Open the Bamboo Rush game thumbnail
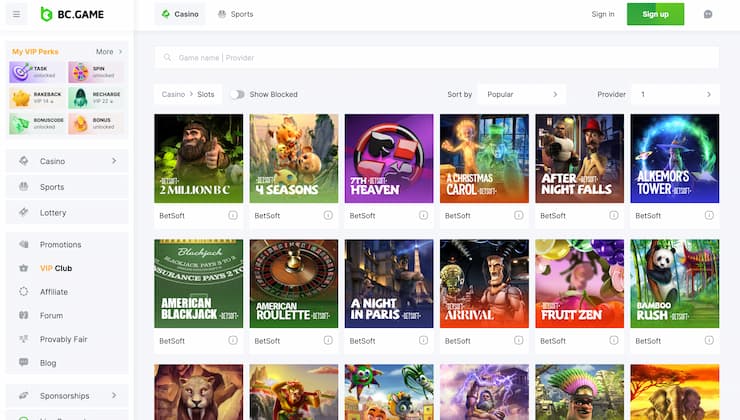 pos(675,284)
